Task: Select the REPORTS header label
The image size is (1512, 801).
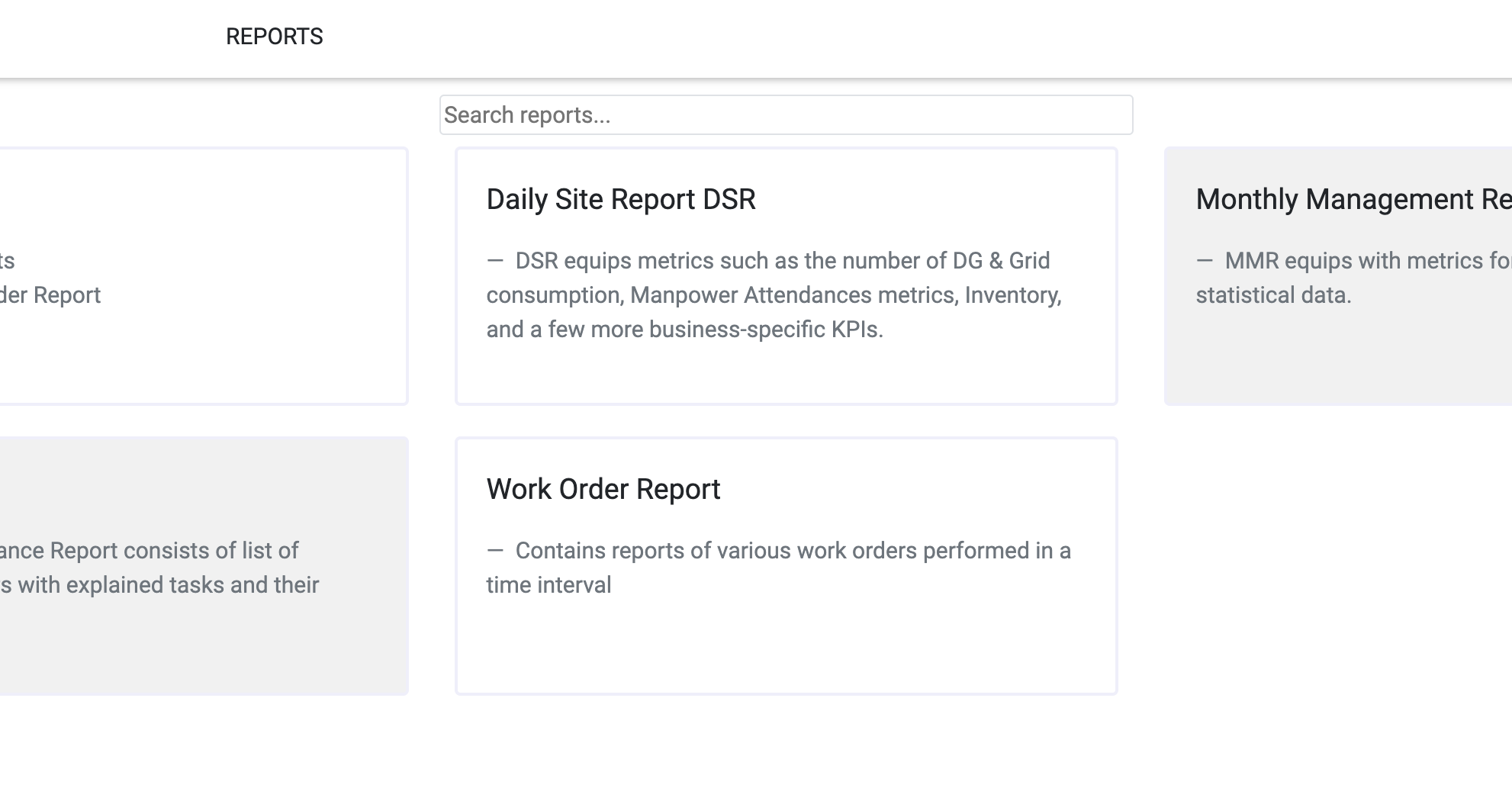Action: click(274, 36)
